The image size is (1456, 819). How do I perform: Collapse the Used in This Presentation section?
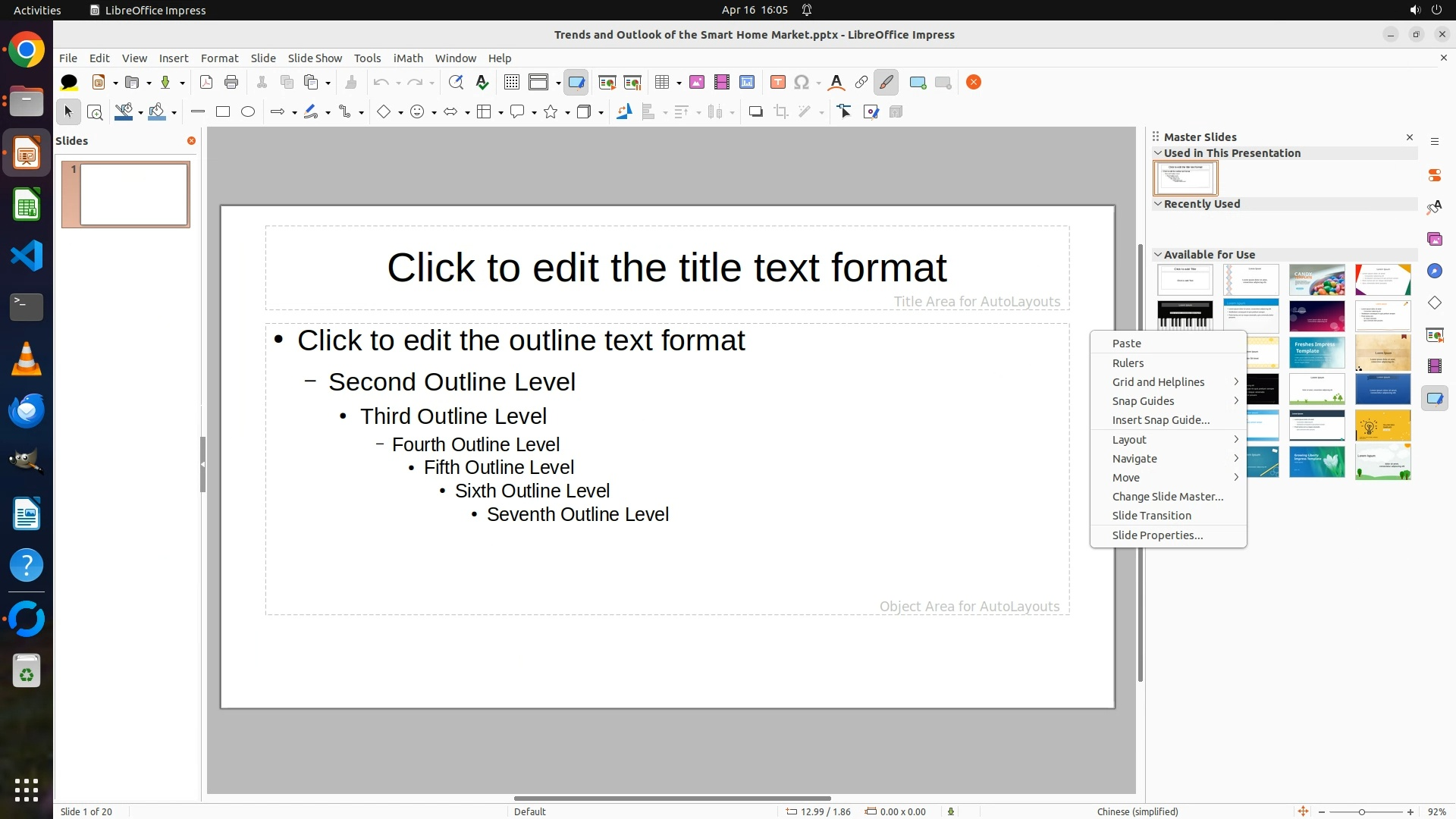coord(1158,153)
